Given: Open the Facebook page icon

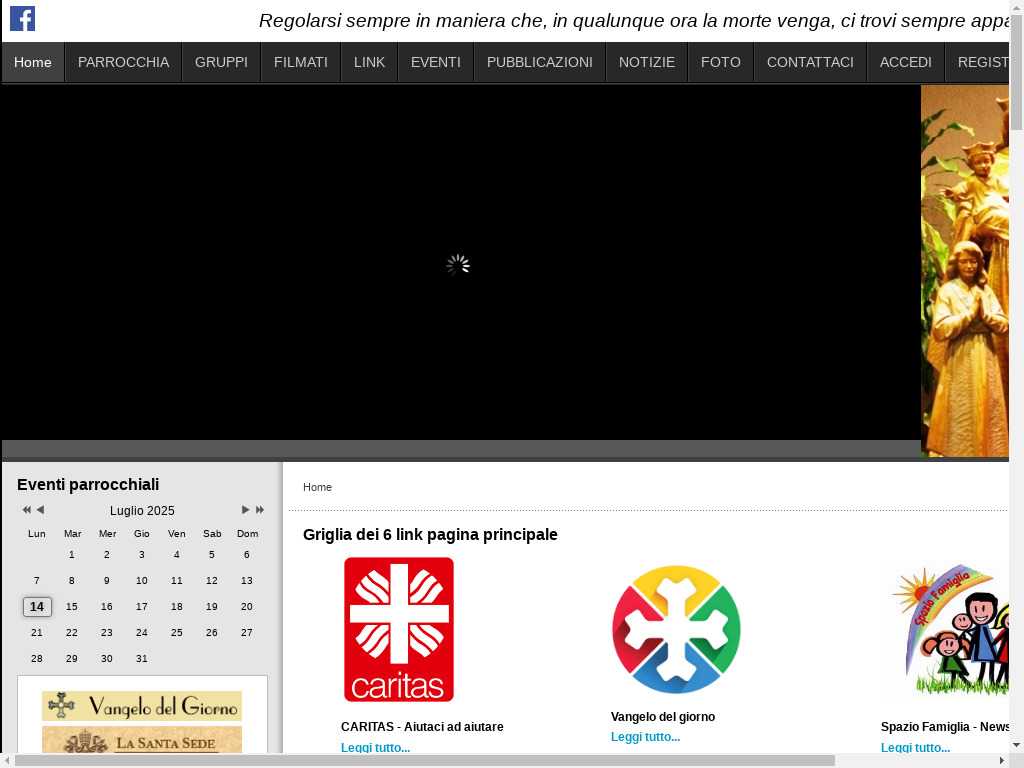Looking at the screenshot, I should pyautogui.click(x=22, y=19).
